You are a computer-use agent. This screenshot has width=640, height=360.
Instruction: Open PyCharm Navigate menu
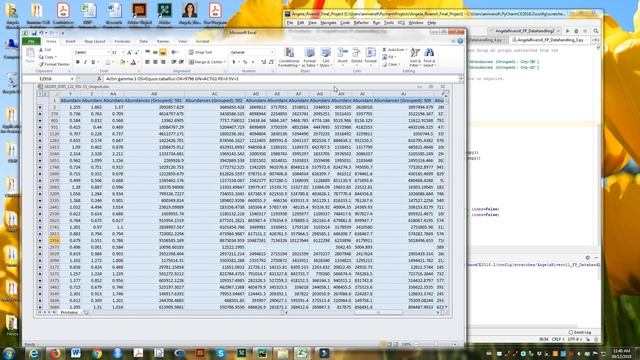tap(328, 23)
